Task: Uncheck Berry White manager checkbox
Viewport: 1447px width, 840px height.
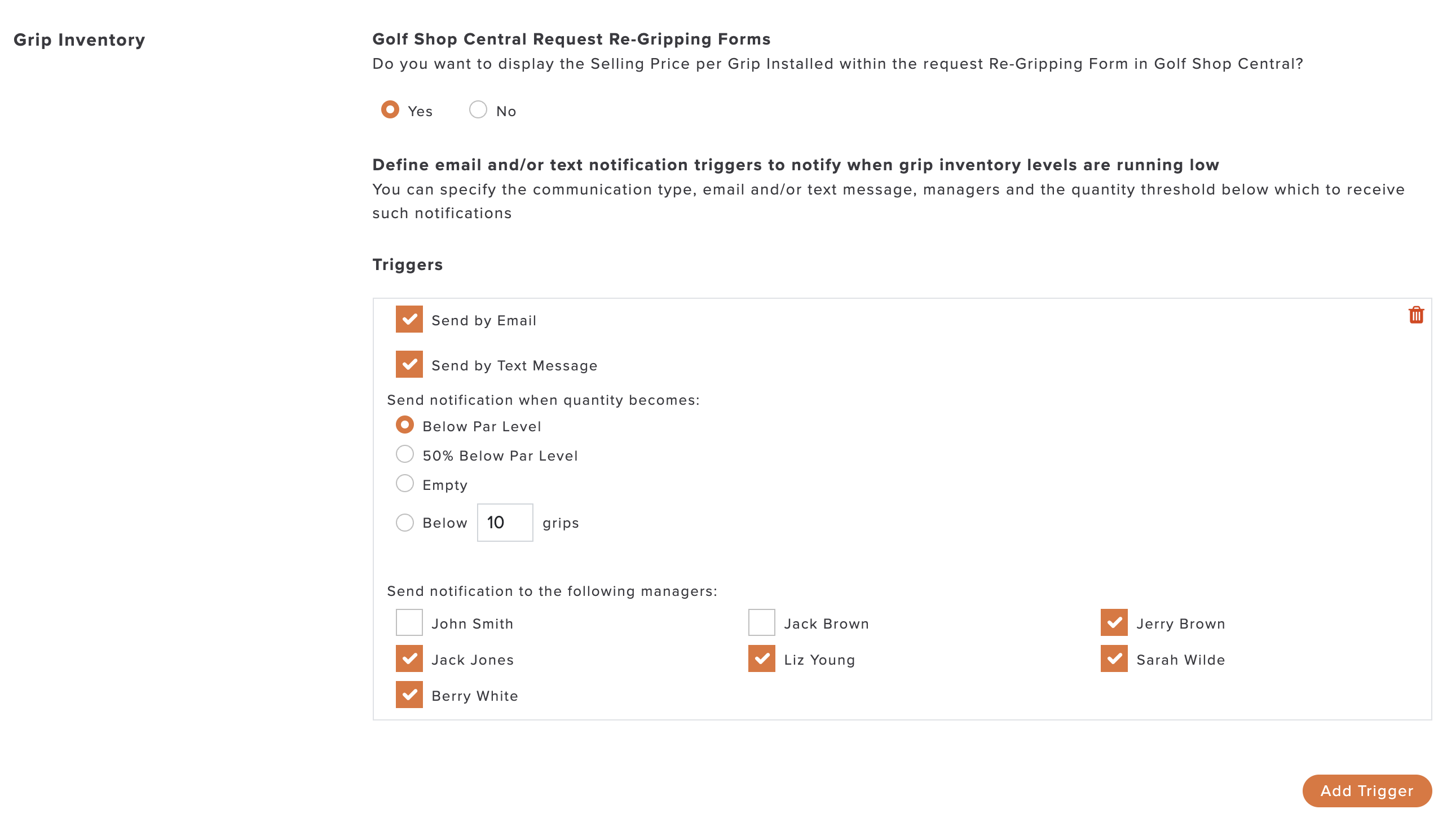Action: click(x=409, y=695)
